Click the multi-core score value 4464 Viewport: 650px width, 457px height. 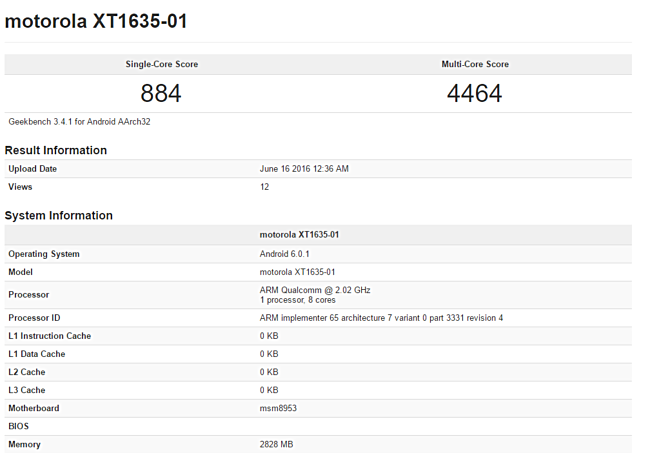point(475,93)
